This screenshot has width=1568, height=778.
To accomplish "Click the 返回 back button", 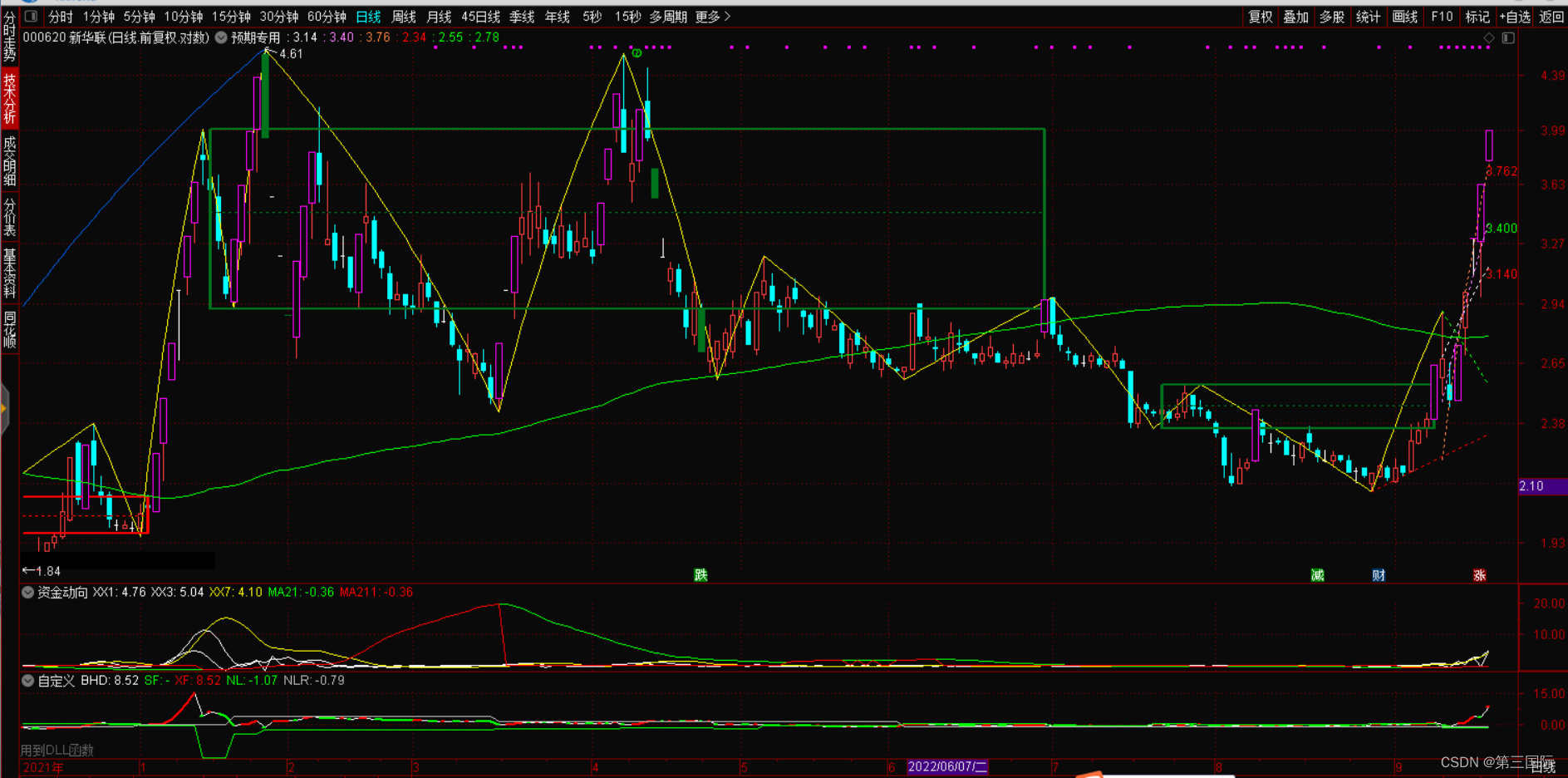I will [x=1551, y=16].
